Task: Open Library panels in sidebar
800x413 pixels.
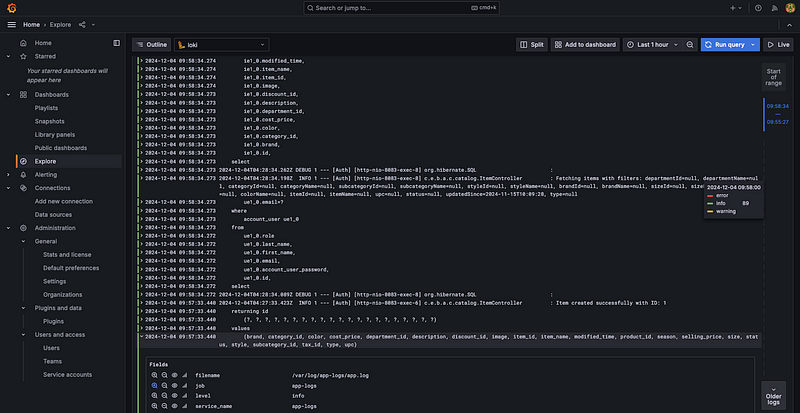Action: [55, 135]
